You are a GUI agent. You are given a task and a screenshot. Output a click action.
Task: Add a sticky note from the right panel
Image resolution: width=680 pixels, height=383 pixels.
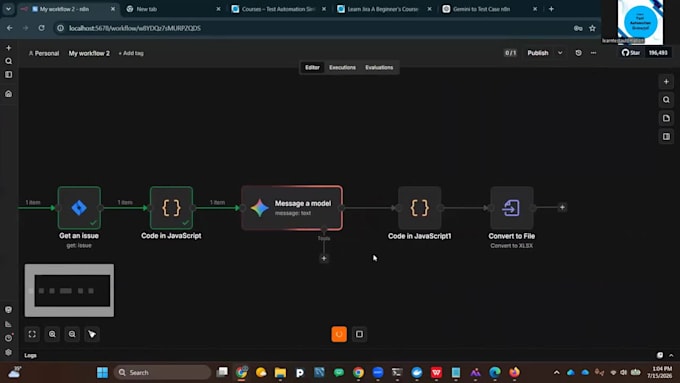pos(666,118)
